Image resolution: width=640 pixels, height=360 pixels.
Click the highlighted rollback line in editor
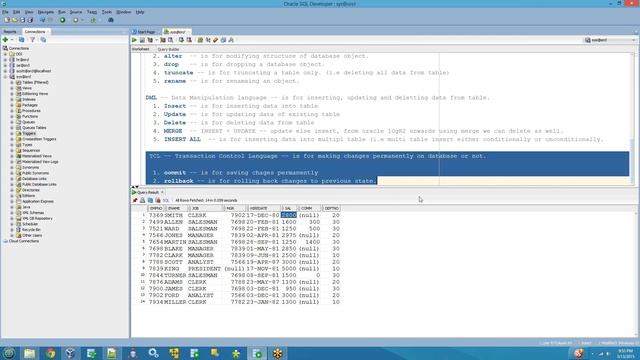[x=261, y=181]
